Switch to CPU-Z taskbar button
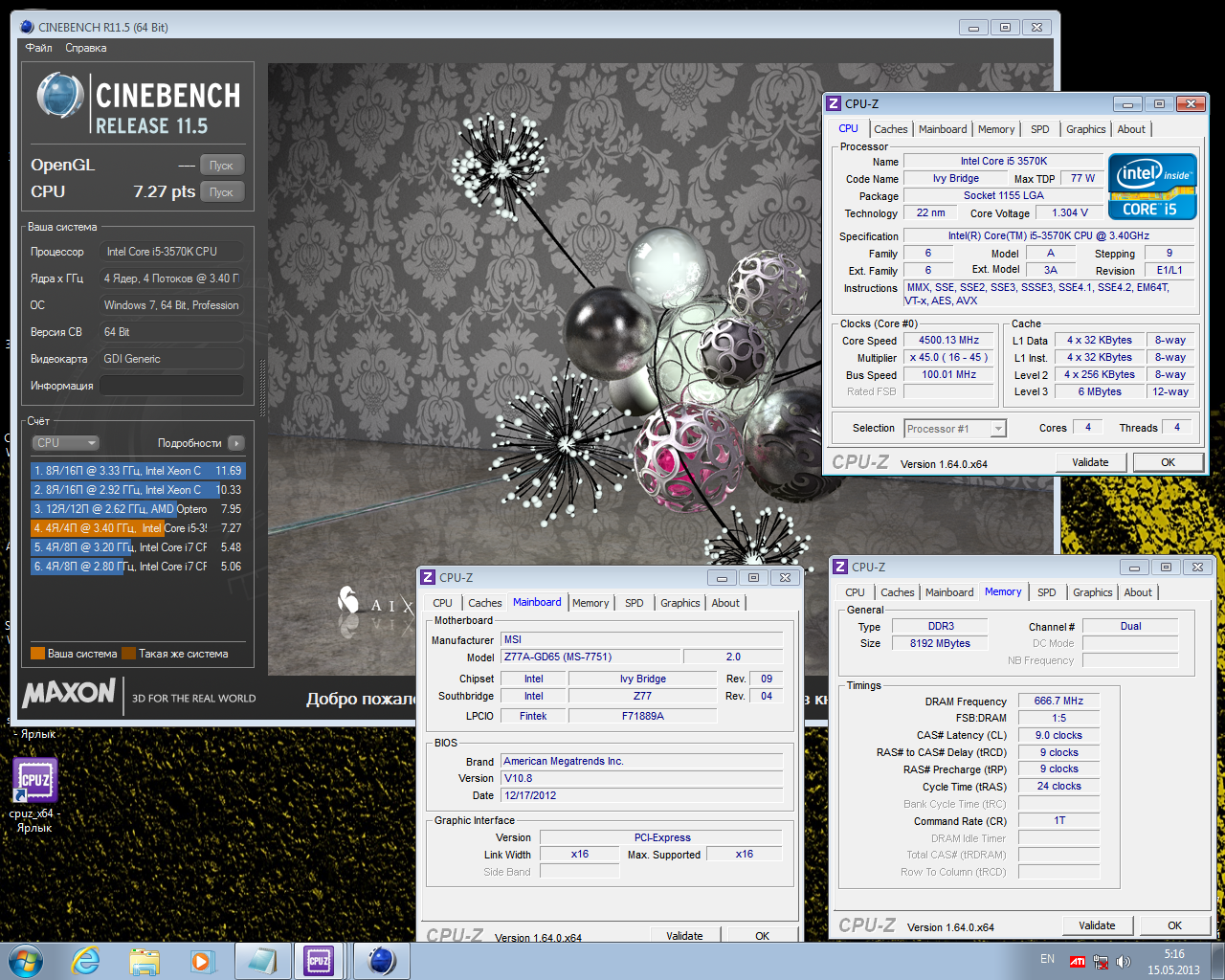The image size is (1225, 980). point(321,961)
